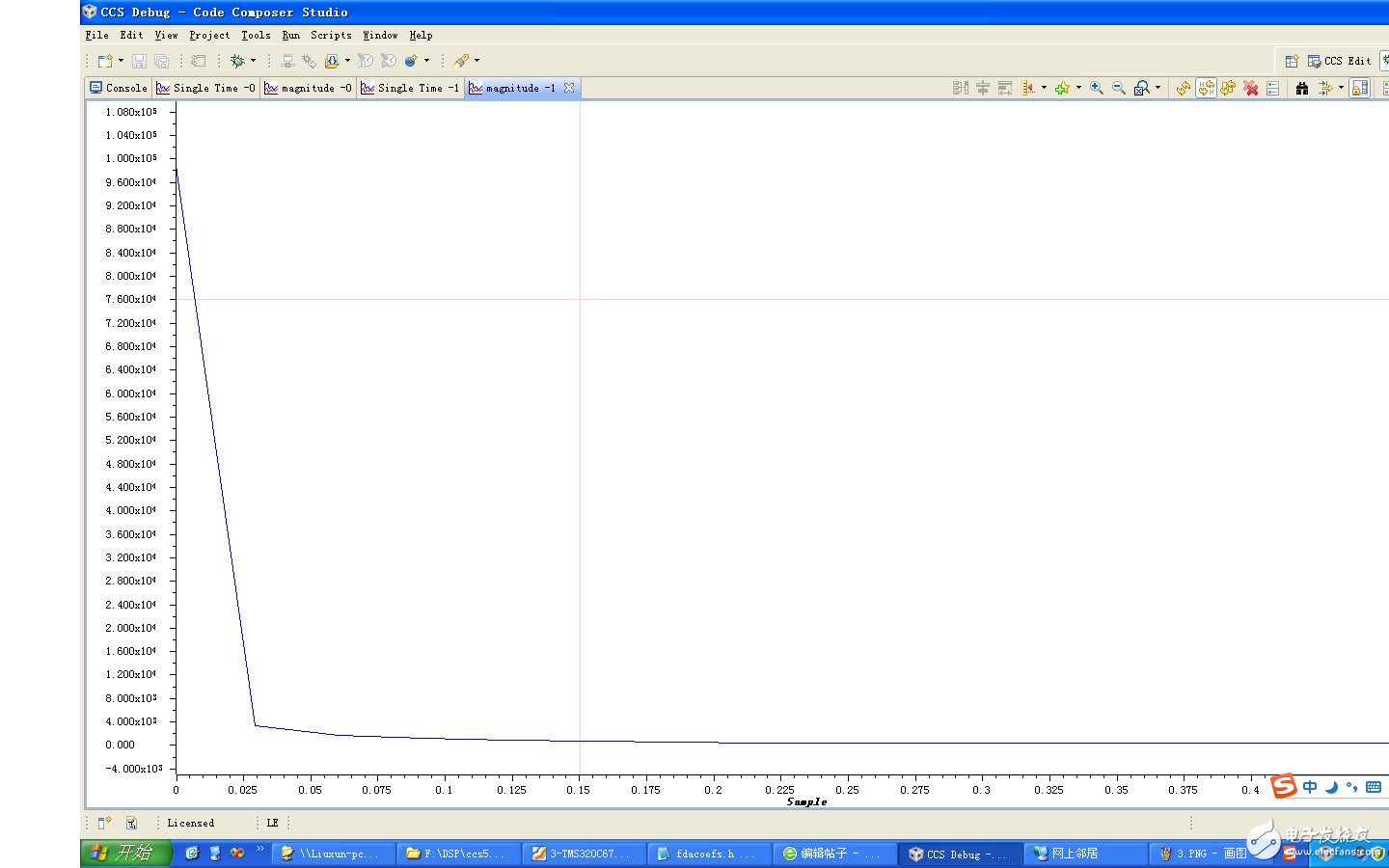
Task: Click the Open Perspective icon beside CCS Edit
Action: coord(1292,61)
